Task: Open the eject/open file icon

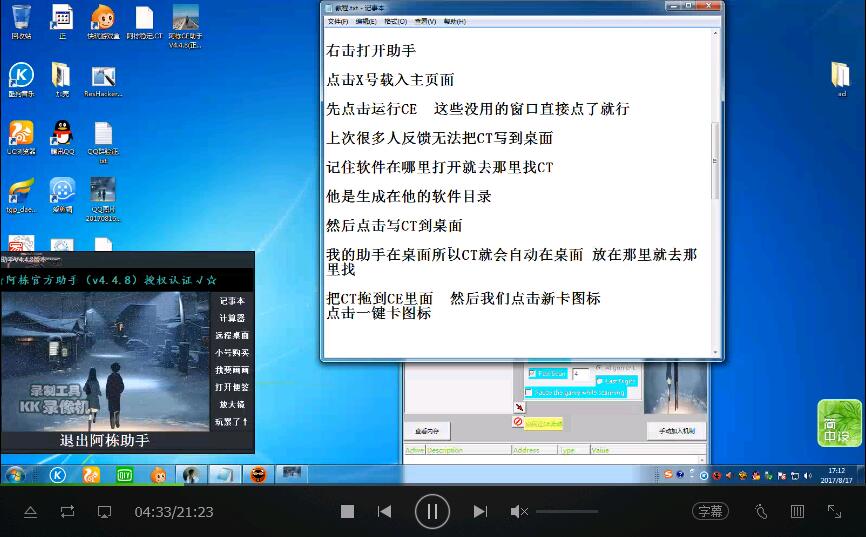Action: coord(30,511)
